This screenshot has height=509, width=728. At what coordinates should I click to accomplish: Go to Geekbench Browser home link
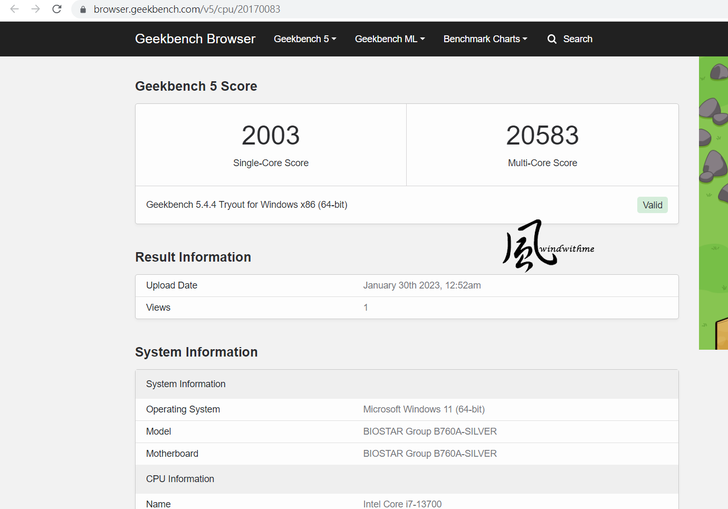195,39
